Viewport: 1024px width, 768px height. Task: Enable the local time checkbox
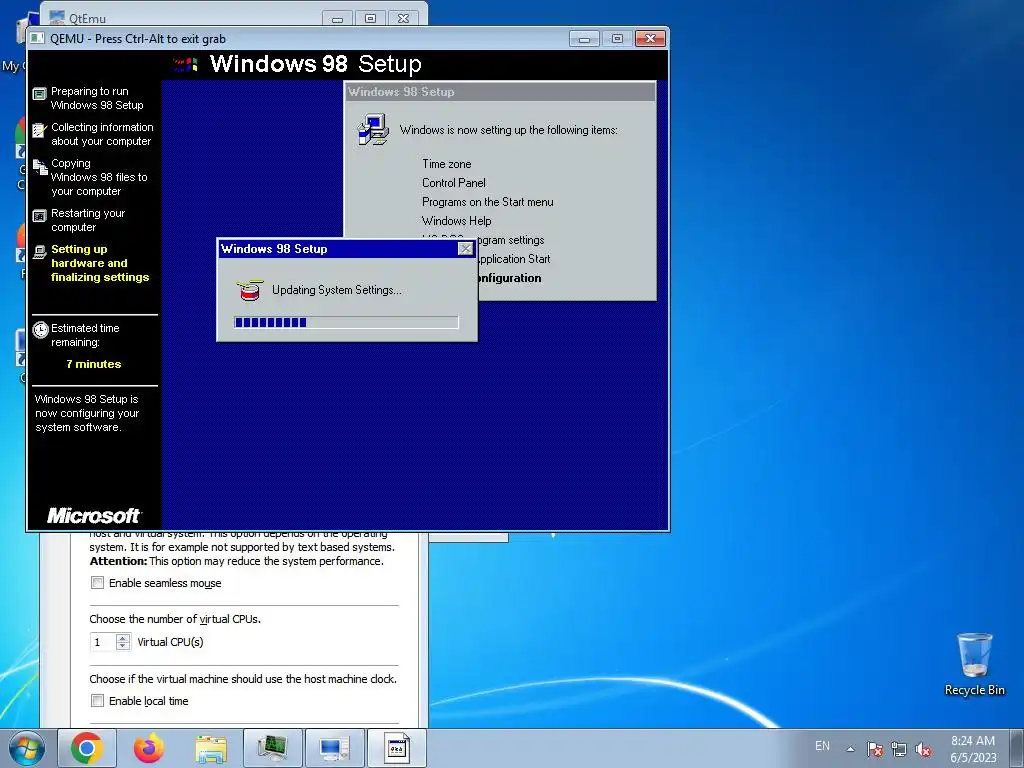[x=97, y=701]
